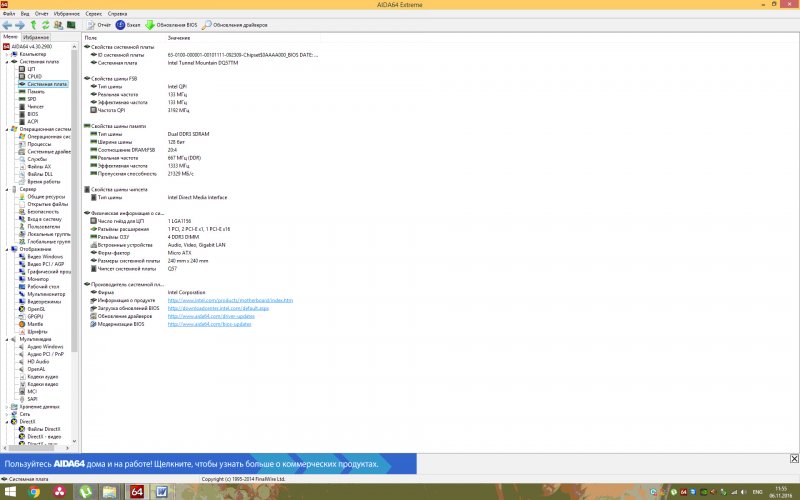The height and width of the screenshot is (500, 800).
Task: Expand the Хранение данных tree node
Action: (7, 407)
